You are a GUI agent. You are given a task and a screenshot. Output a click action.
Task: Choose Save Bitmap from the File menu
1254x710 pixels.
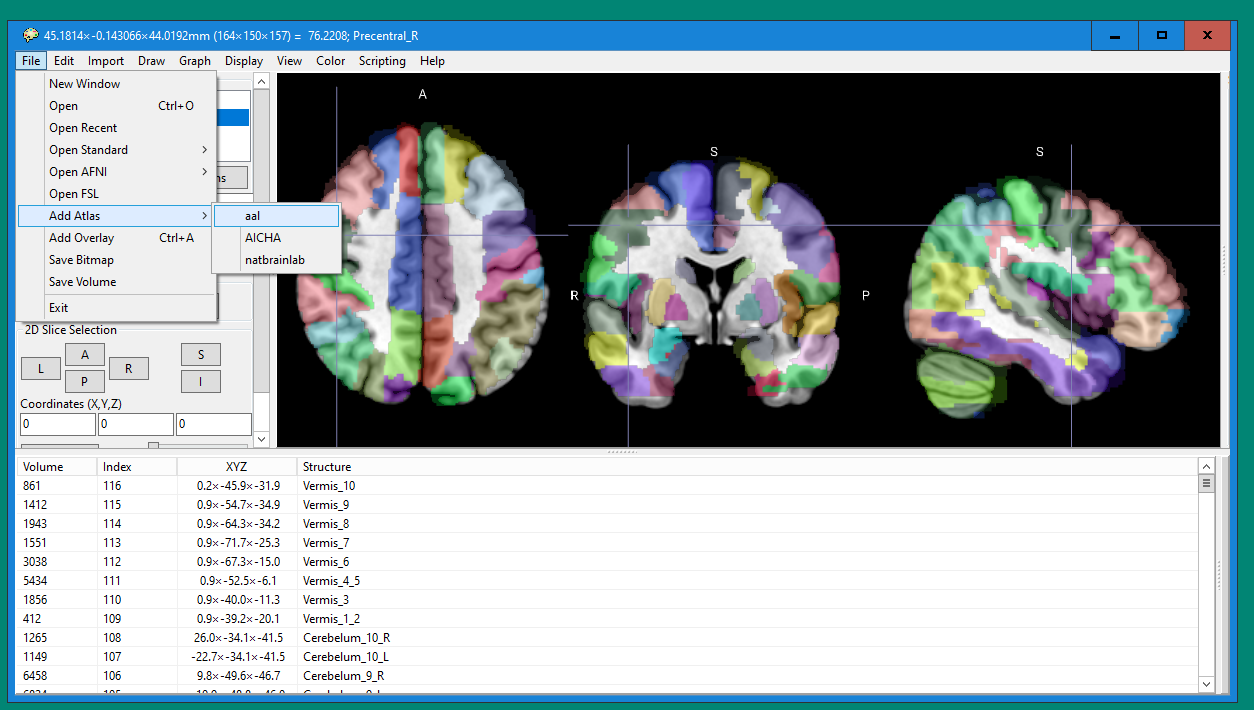[82, 260]
